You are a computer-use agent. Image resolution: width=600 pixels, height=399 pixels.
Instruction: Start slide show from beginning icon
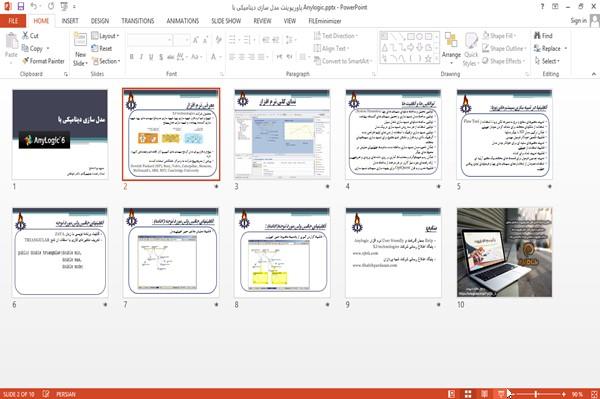pos(64,6)
